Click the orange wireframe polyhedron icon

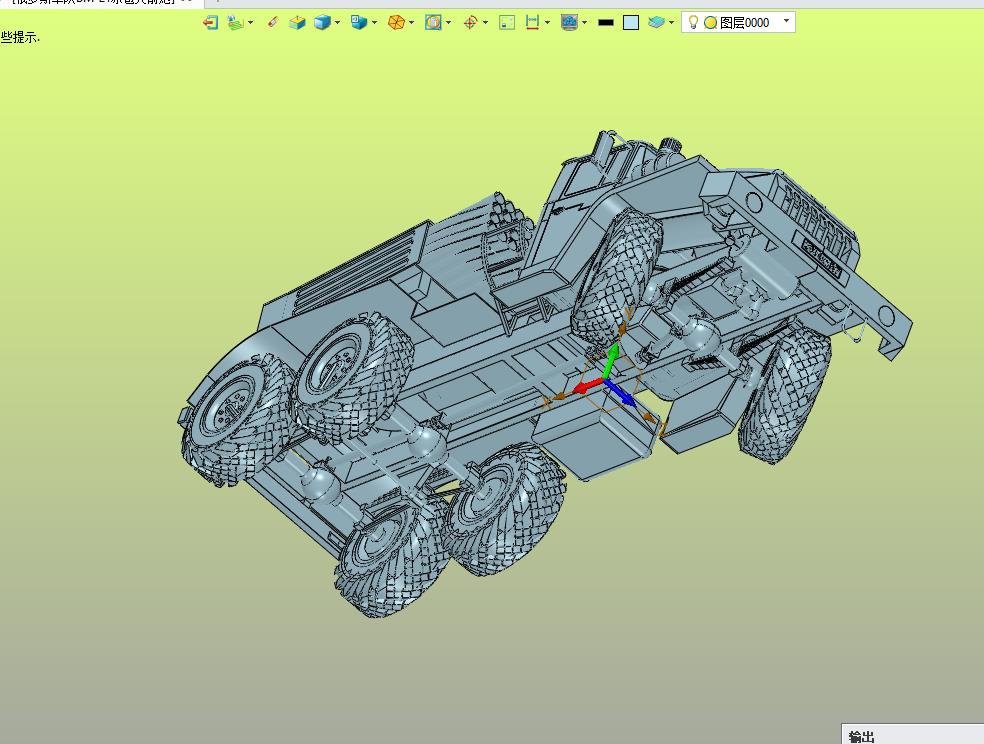click(396, 23)
